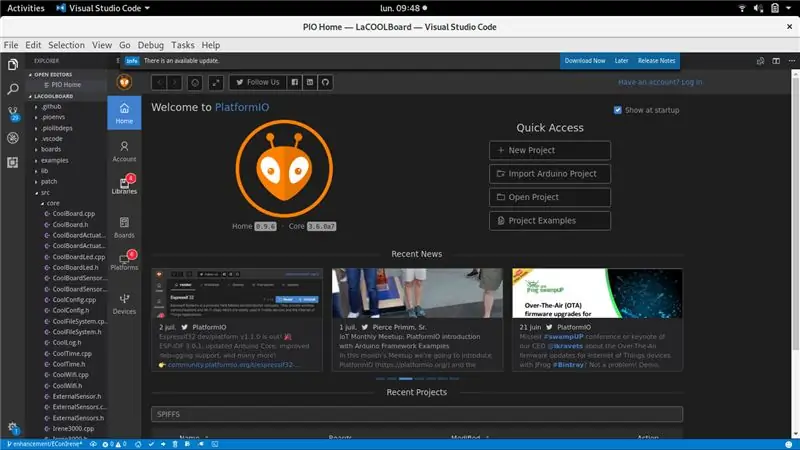
Task: Open the Help menu
Action: (x=211, y=45)
